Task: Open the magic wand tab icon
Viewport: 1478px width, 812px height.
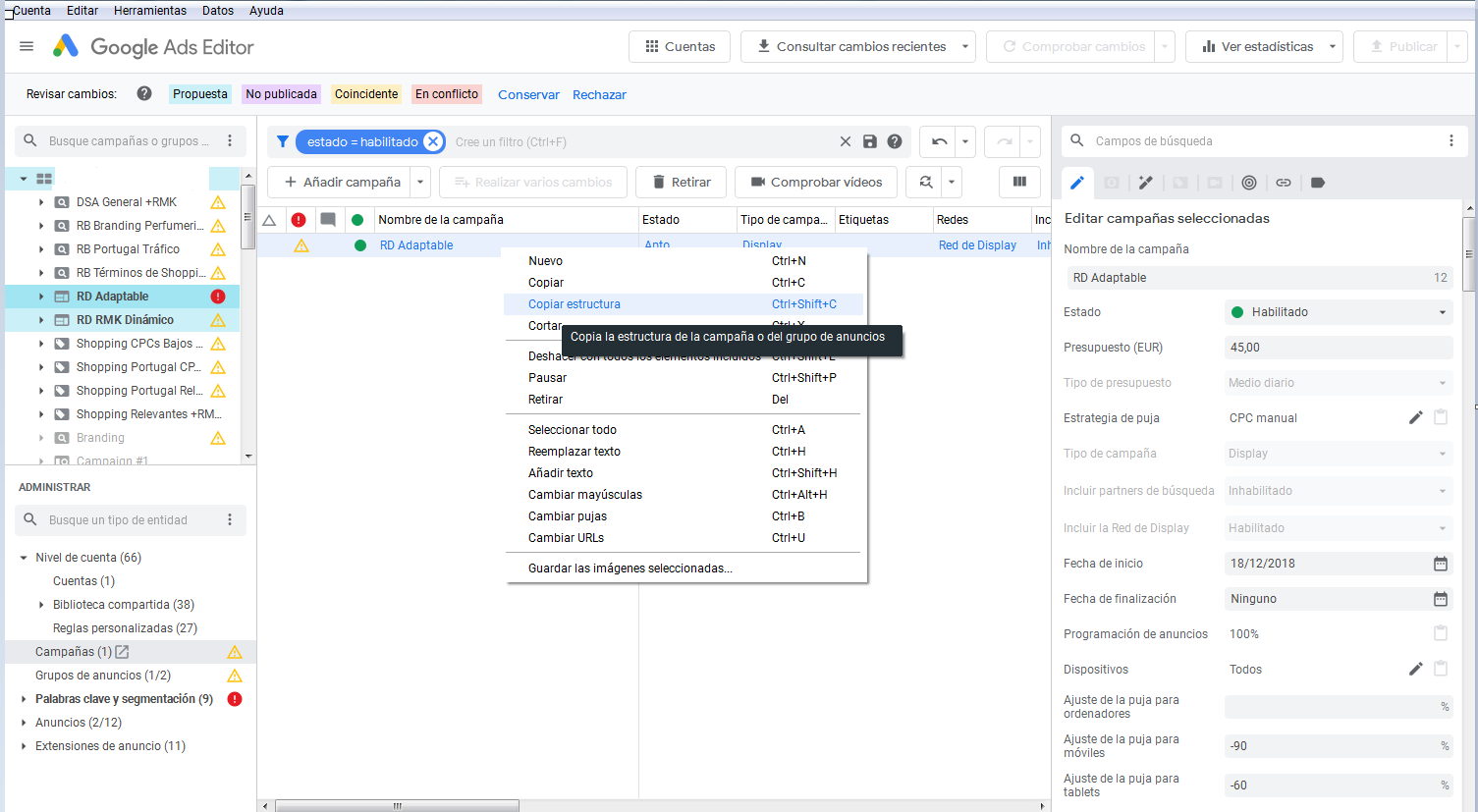Action: pyautogui.click(x=1146, y=183)
